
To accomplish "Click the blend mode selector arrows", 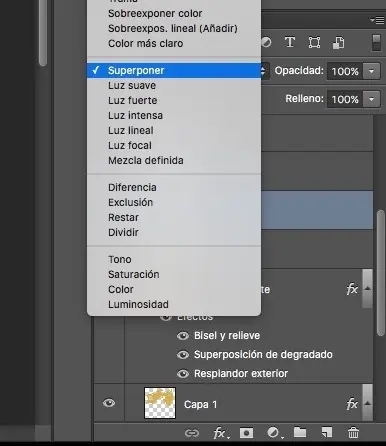I will [x=263, y=71].
